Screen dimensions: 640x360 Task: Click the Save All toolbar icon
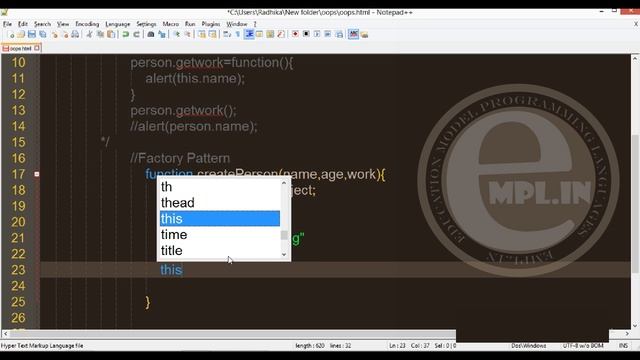42,35
